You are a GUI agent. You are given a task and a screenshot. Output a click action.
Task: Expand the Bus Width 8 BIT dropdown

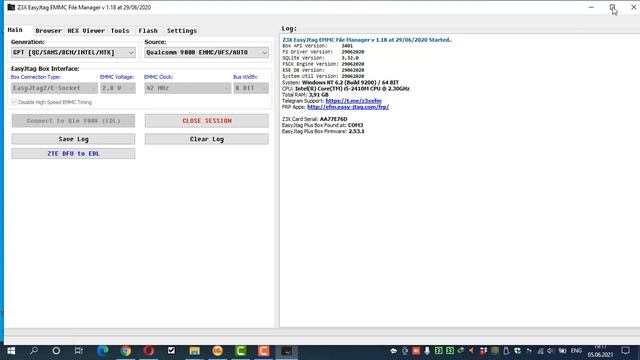click(x=251, y=88)
